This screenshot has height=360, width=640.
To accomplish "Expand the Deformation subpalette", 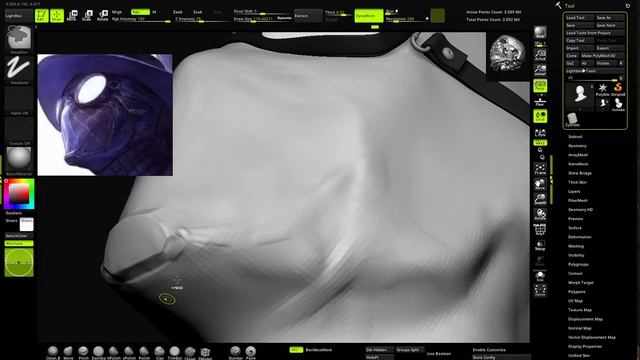I will point(580,237).
